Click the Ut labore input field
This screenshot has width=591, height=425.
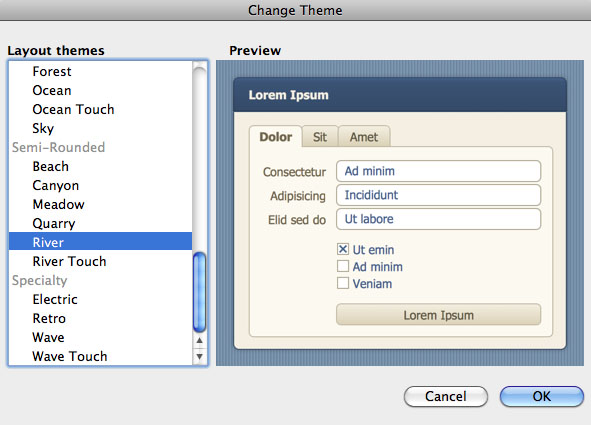click(x=438, y=219)
